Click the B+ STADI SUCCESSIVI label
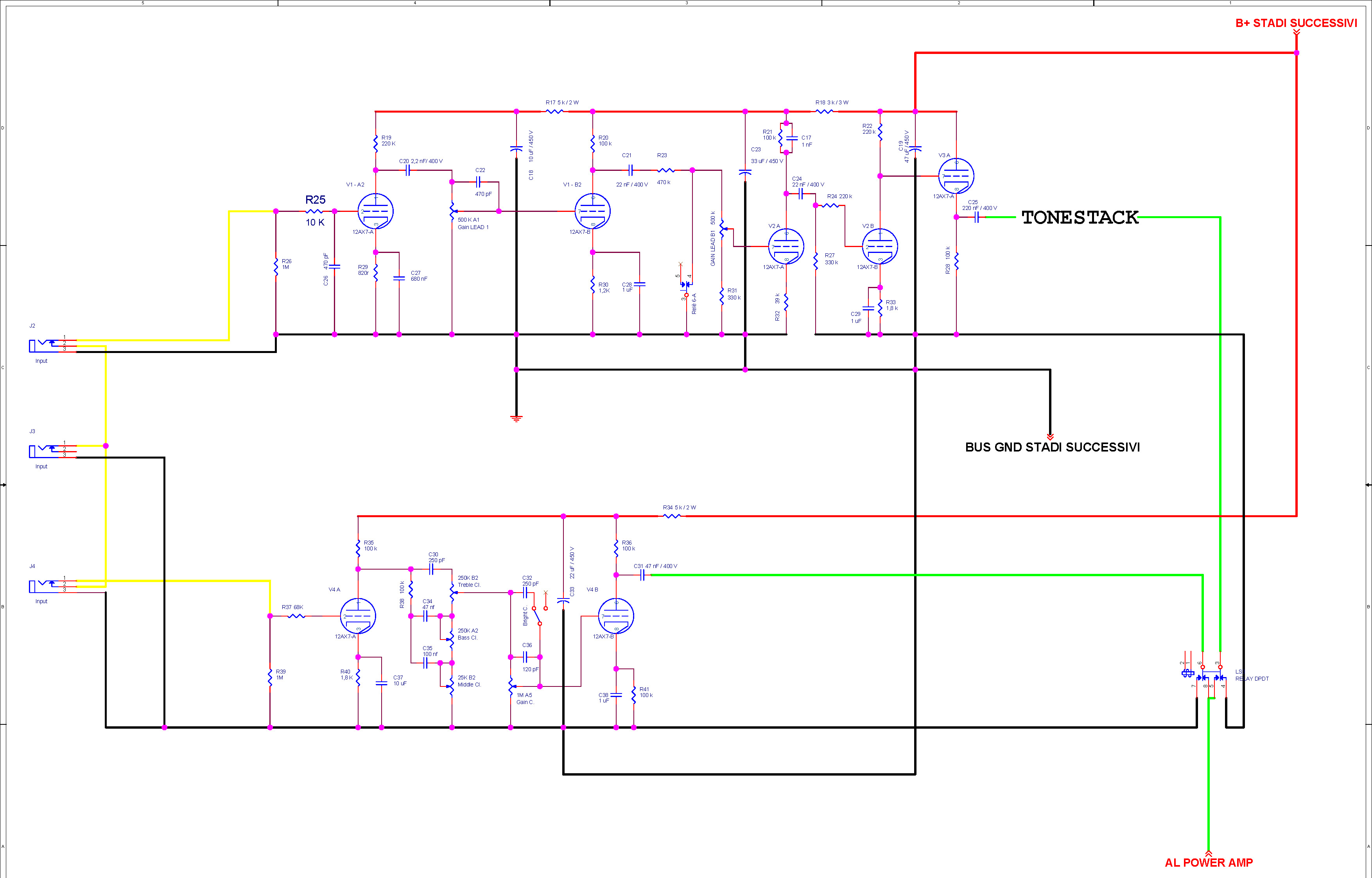Viewport: 1372px width, 878px height. (1296, 23)
